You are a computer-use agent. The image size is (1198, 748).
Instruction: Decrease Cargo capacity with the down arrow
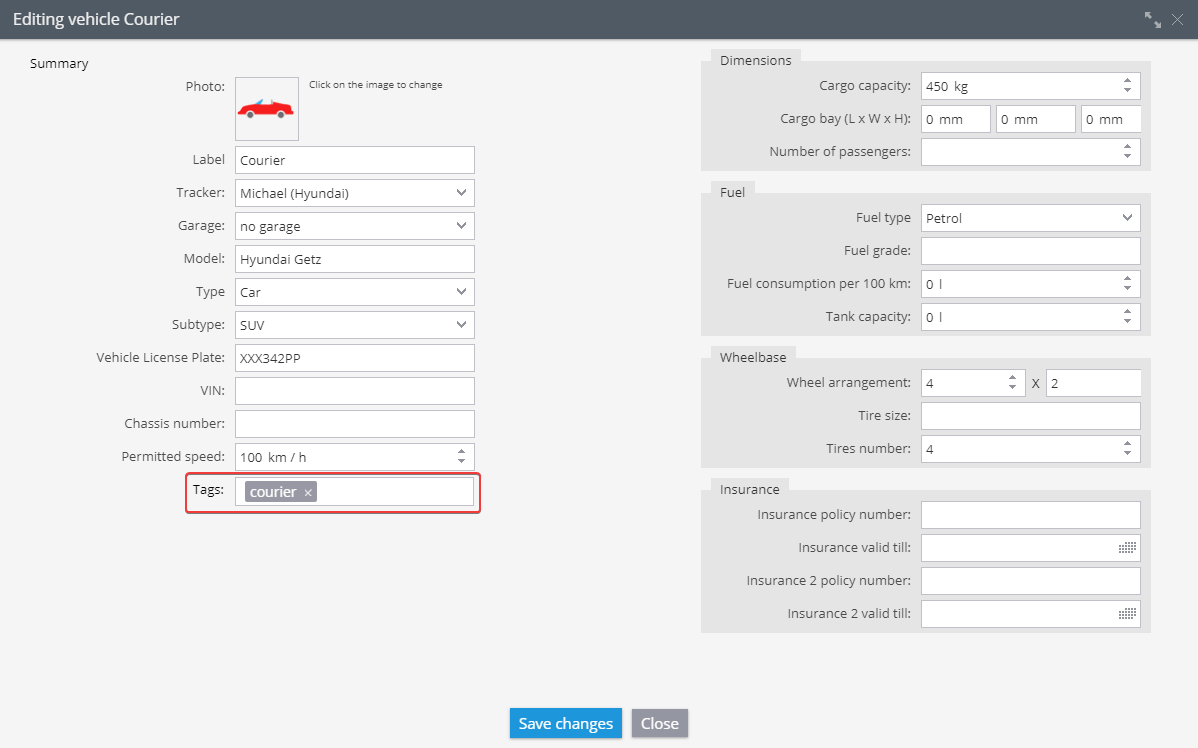point(1128,91)
